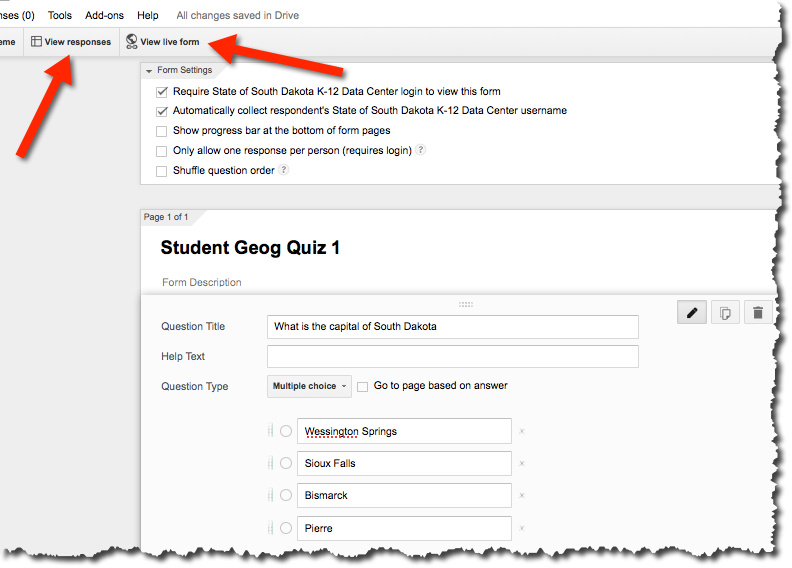Viewport: 792px width, 568px height.
Task: Click the edit pencil icon on question
Action: click(x=691, y=313)
